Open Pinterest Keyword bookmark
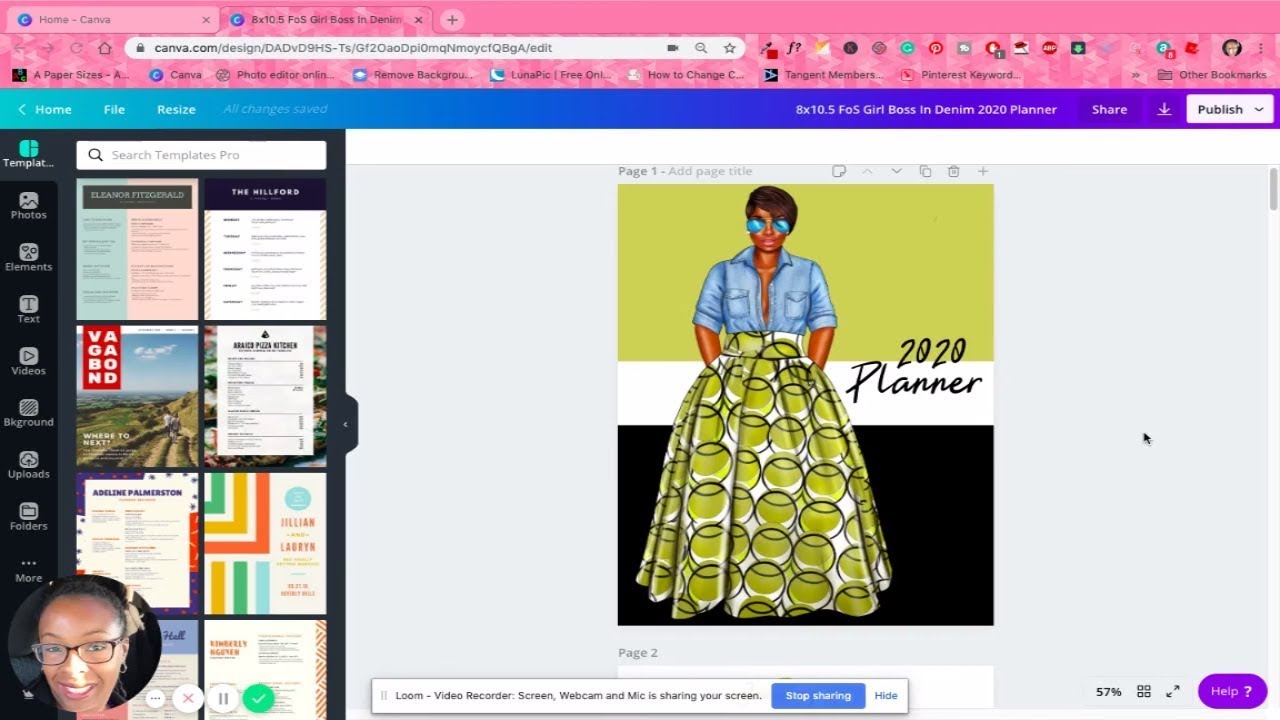 pyautogui.click(x=960, y=75)
